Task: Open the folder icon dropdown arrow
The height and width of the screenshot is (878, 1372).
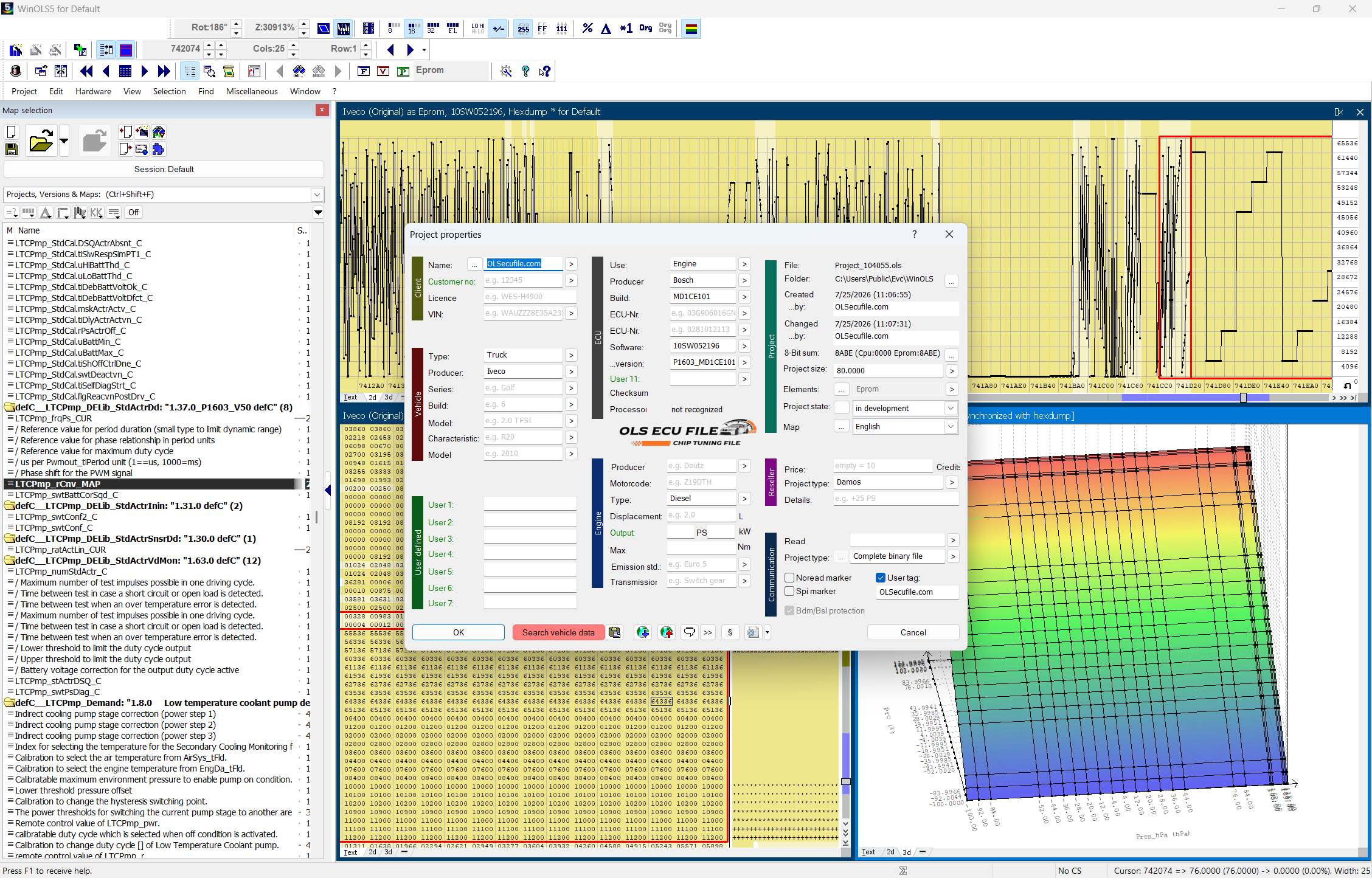Action: click(64, 141)
